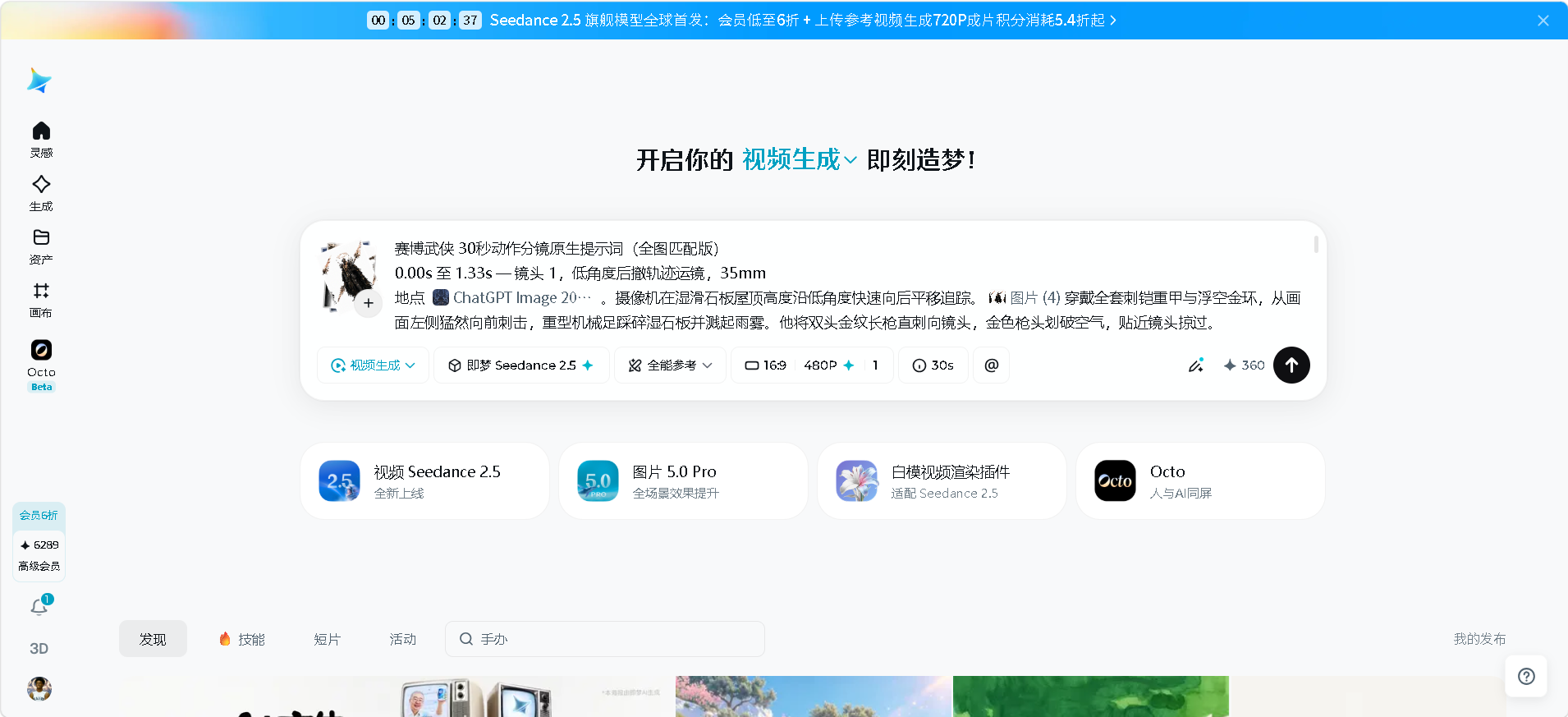Image resolution: width=1568 pixels, height=717 pixels.
Task: Open the Octo 人与AI同屏 card
Action: (x=1200, y=481)
